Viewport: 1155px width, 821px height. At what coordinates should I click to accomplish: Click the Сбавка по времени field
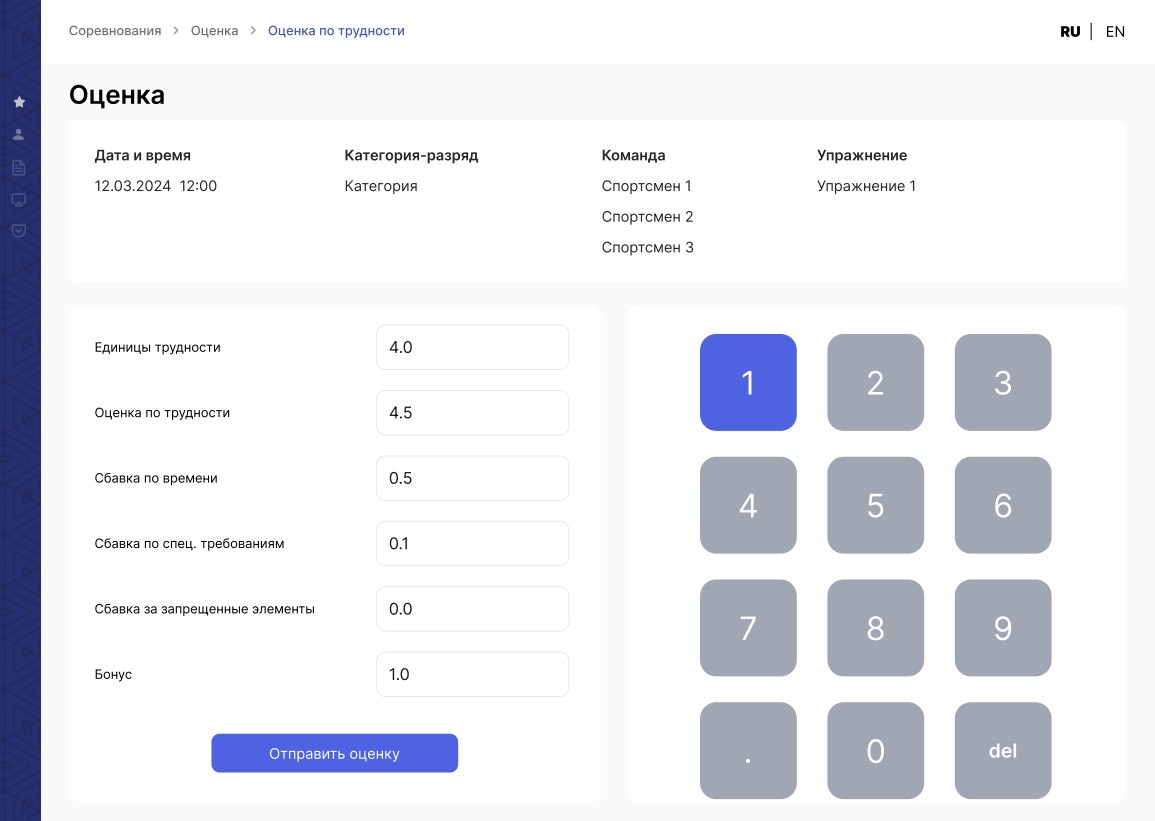472,478
